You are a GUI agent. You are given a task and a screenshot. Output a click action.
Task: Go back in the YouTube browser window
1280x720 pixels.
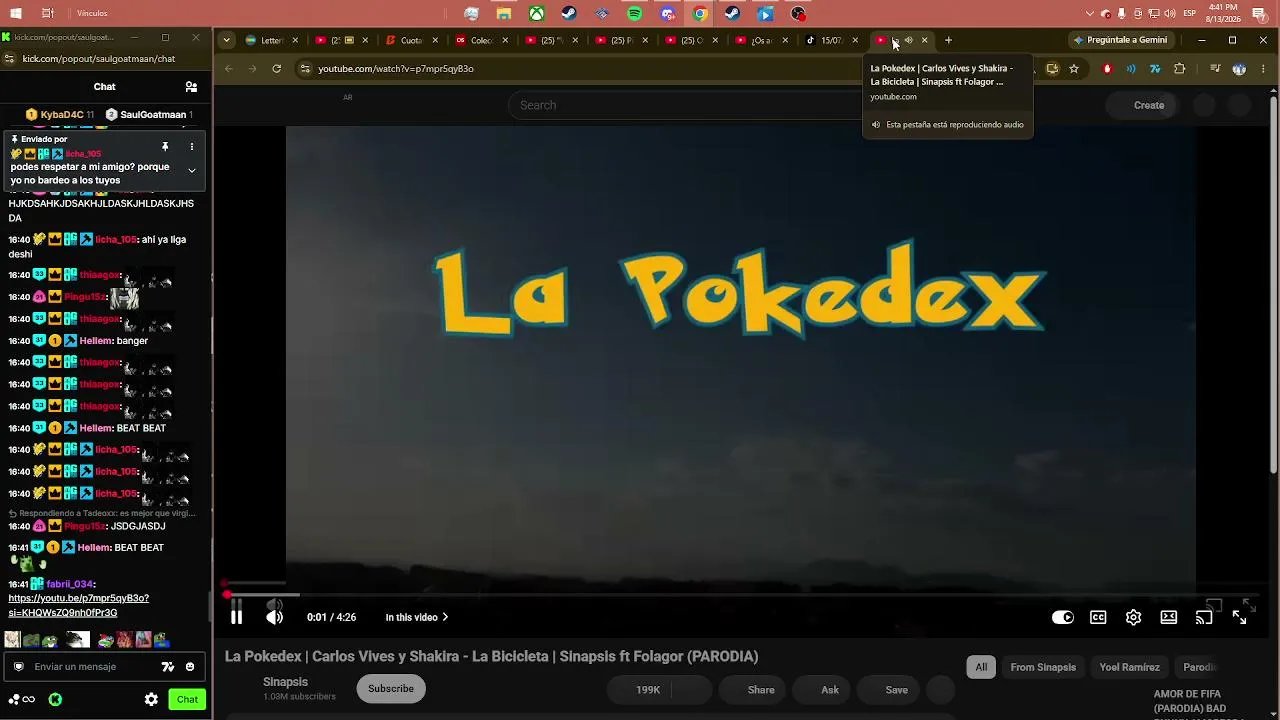coord(229,69)
